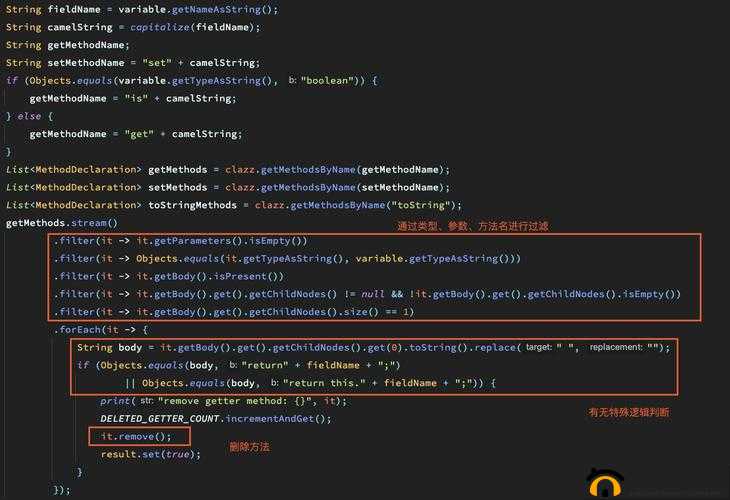
Task: Click the else keyword
Action: pyautogui.click(x=29, y=116)
